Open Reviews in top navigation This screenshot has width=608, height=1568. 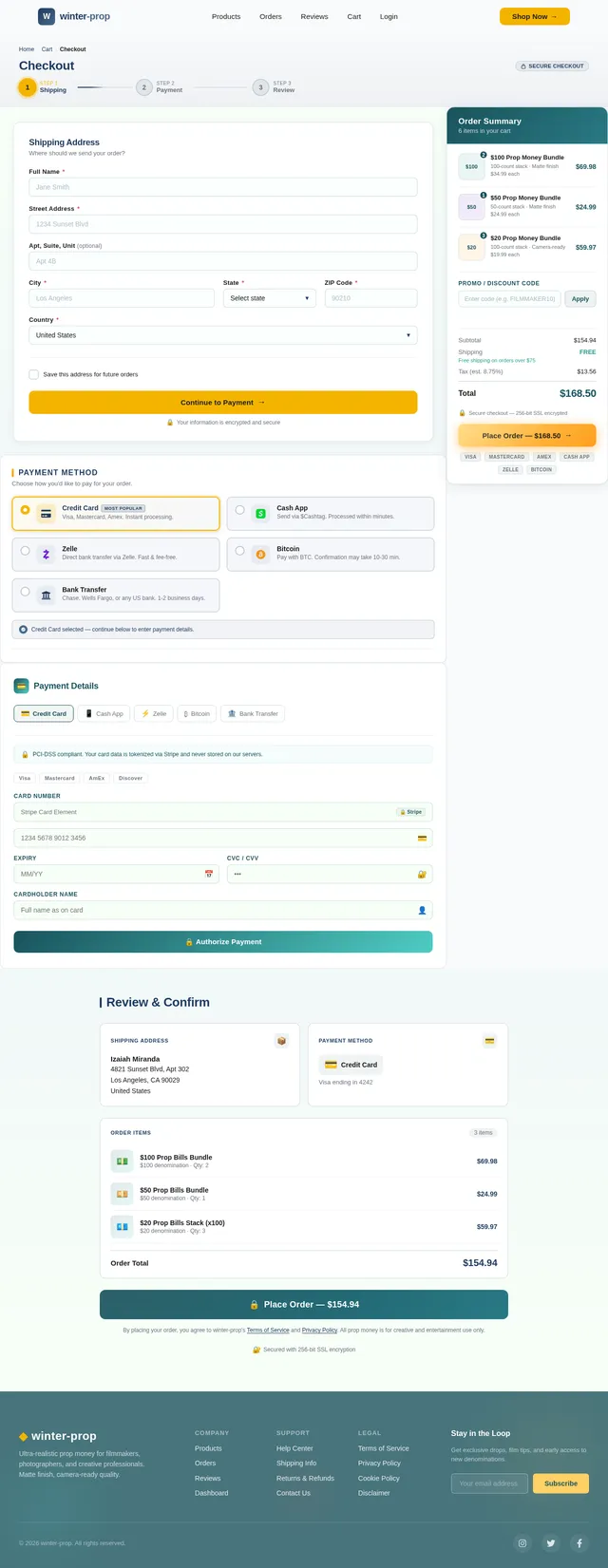coord(314,16)
